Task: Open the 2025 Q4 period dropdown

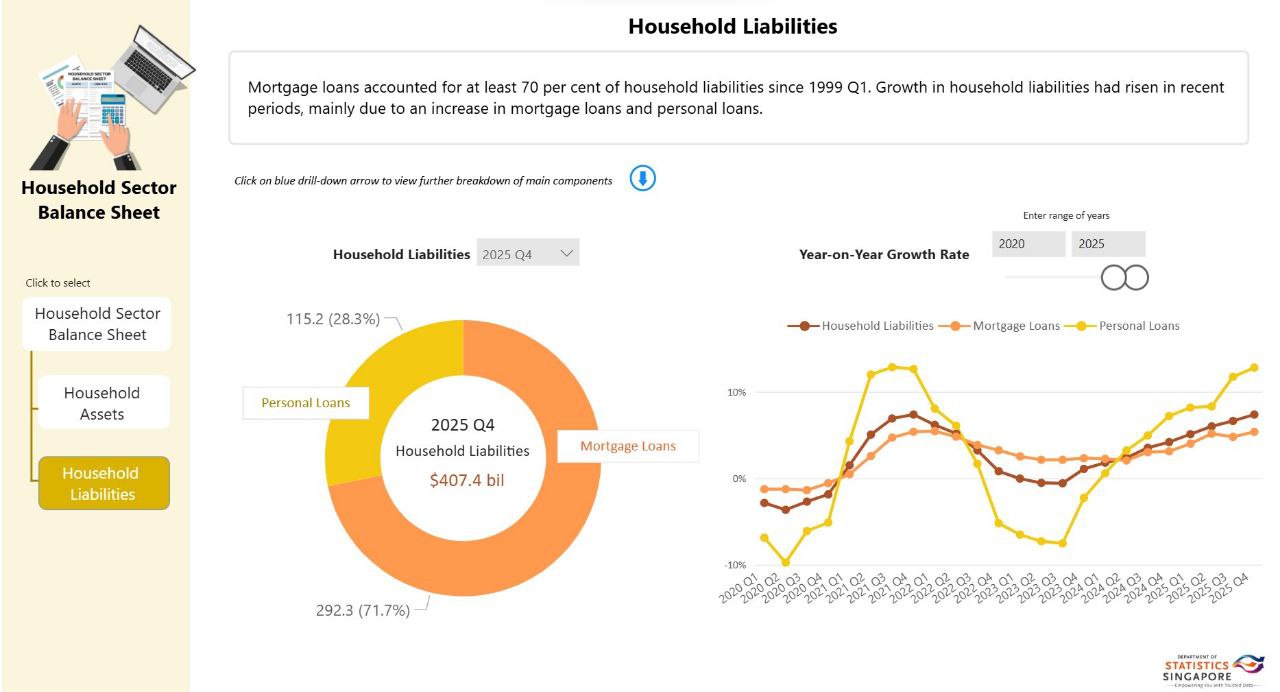Action: (x=528, y=254)
